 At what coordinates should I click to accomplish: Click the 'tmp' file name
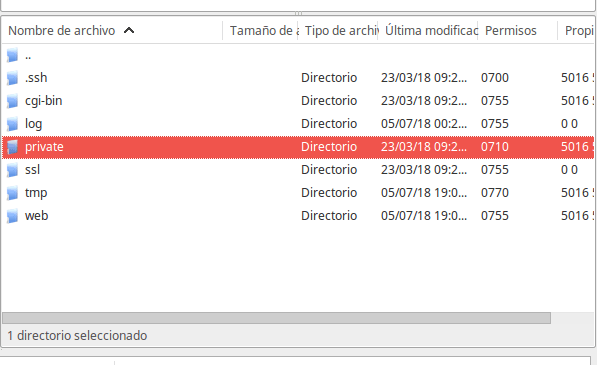point(36,193)
